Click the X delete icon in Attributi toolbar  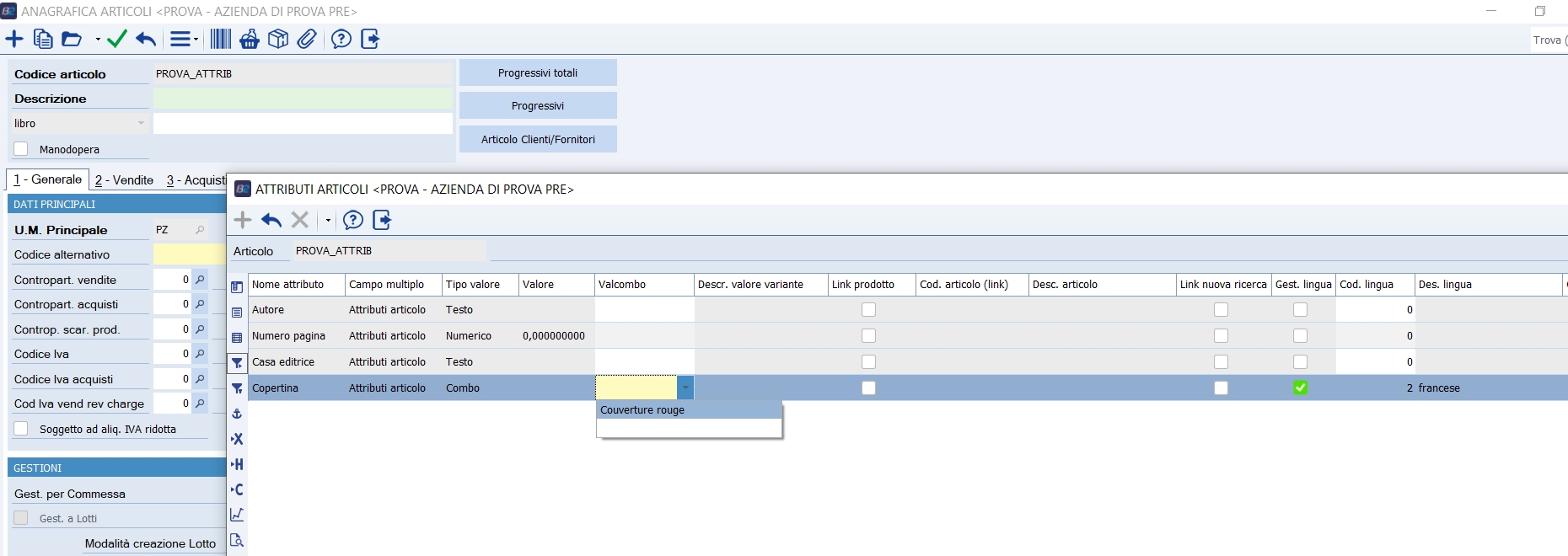[300, 220]
